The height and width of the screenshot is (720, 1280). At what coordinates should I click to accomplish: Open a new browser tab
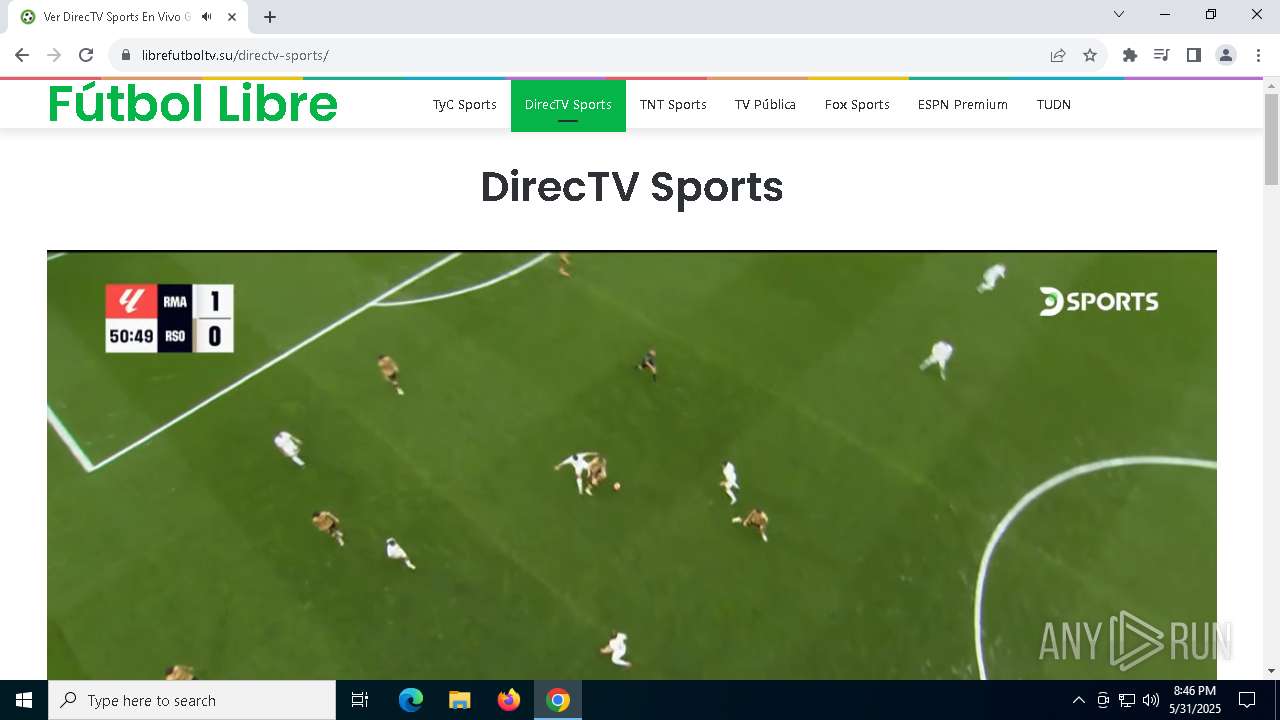(270, 17)
